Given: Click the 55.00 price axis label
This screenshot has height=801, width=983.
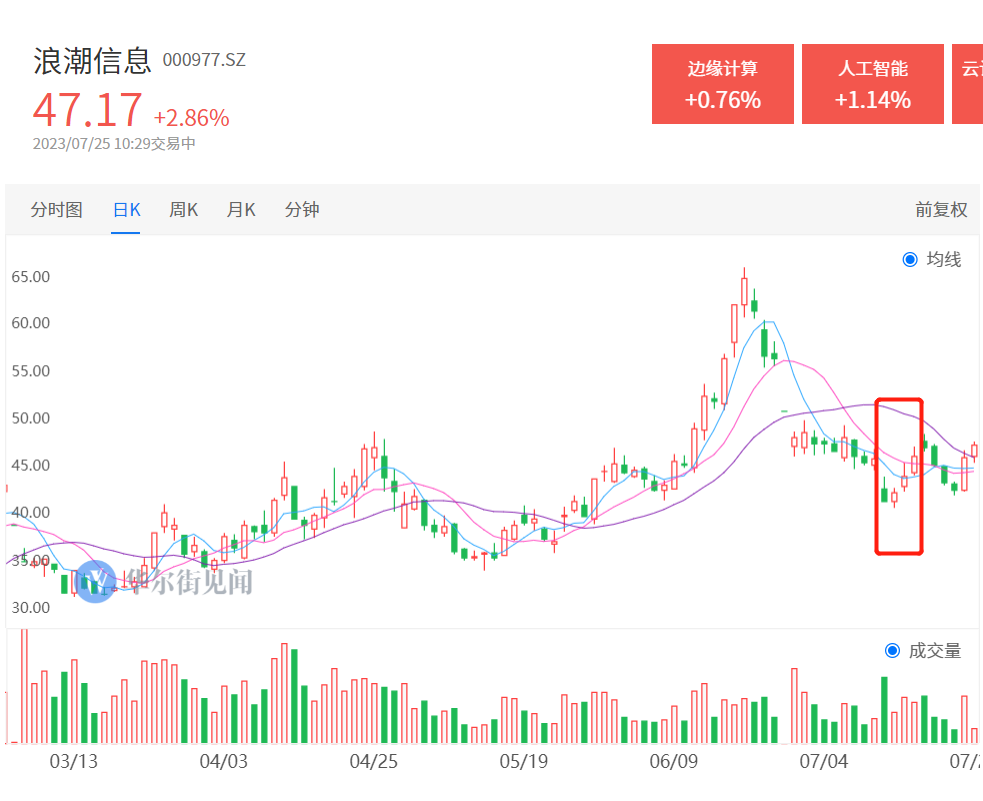Looking at the screenshot, I should (x=31, y=370).
